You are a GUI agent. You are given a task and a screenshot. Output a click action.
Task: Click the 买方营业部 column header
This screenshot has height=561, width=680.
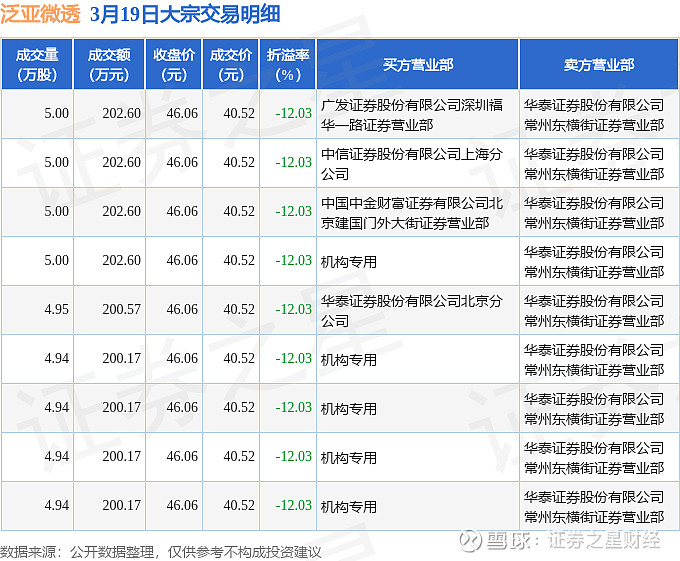coord(418,65)
